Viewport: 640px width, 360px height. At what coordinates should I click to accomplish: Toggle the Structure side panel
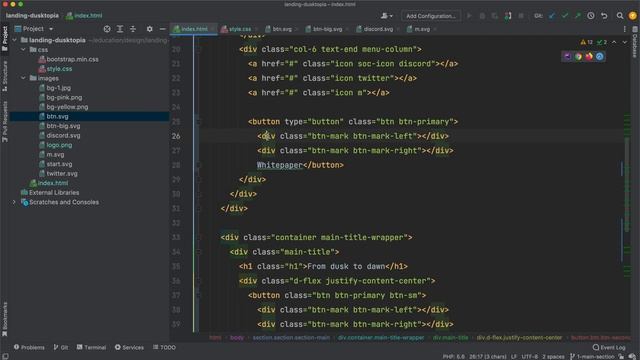tap(5, 76)
